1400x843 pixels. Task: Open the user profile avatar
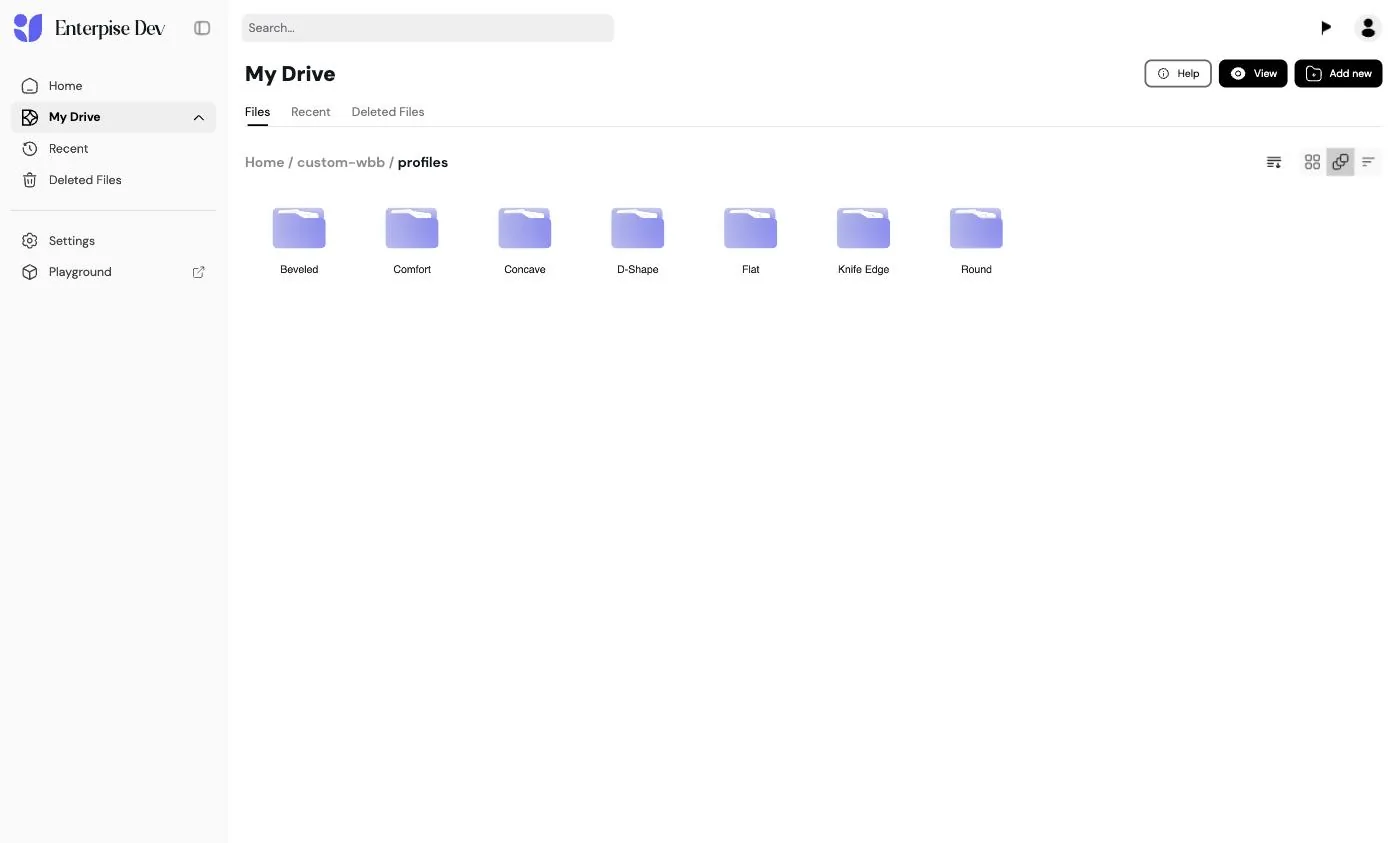1368,28
